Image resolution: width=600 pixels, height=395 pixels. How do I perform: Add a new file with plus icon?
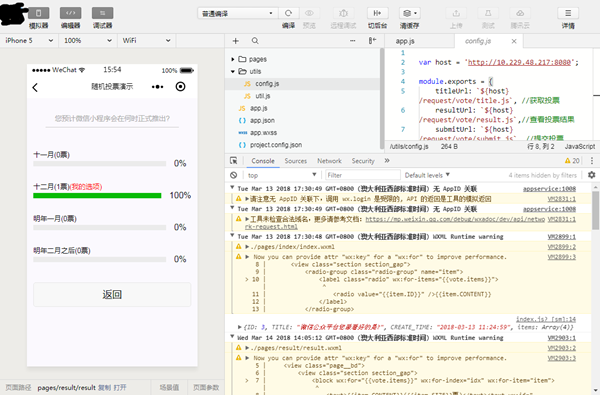236,41
